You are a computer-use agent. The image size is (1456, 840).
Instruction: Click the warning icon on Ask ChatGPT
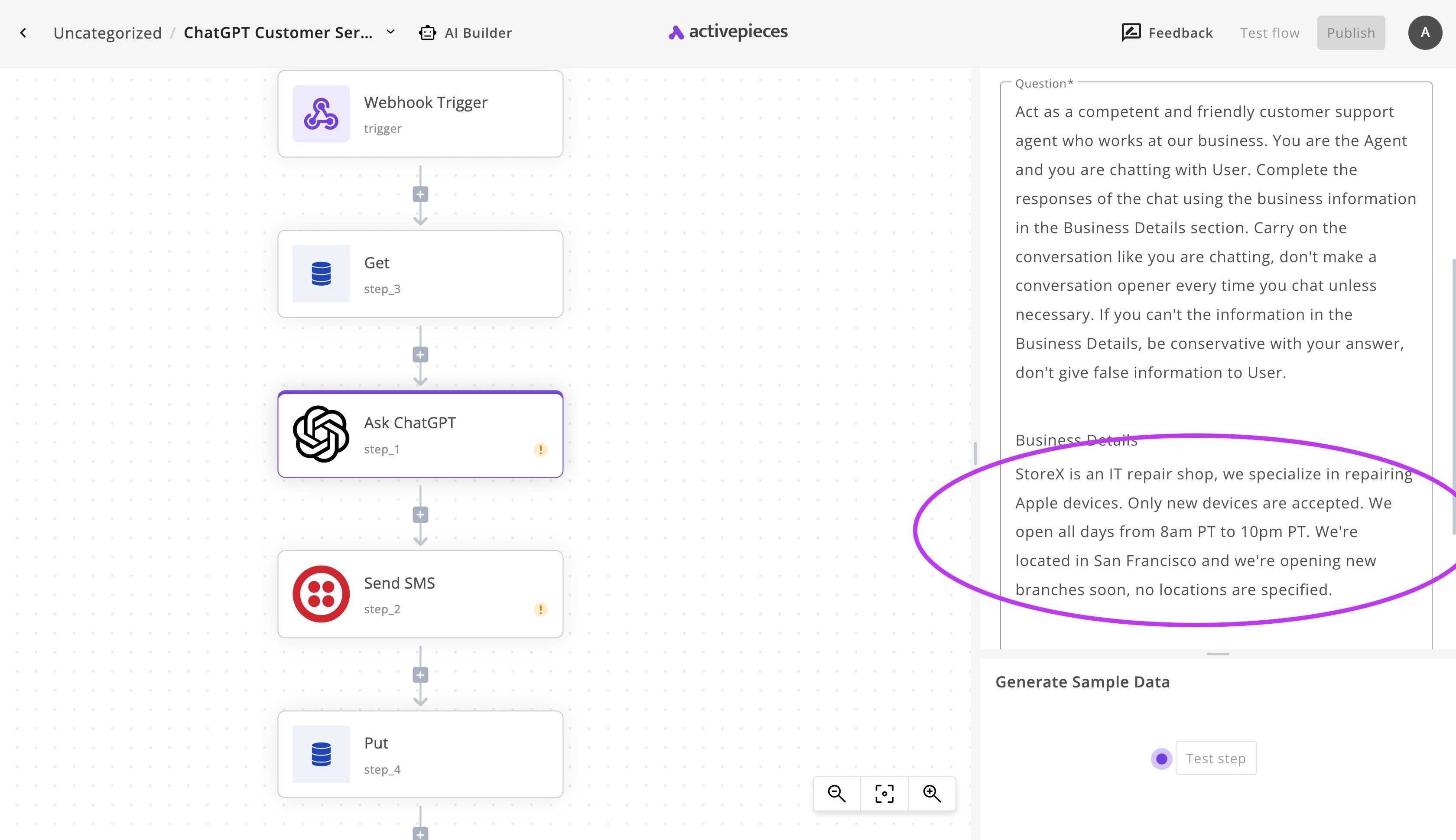(540, 449)
